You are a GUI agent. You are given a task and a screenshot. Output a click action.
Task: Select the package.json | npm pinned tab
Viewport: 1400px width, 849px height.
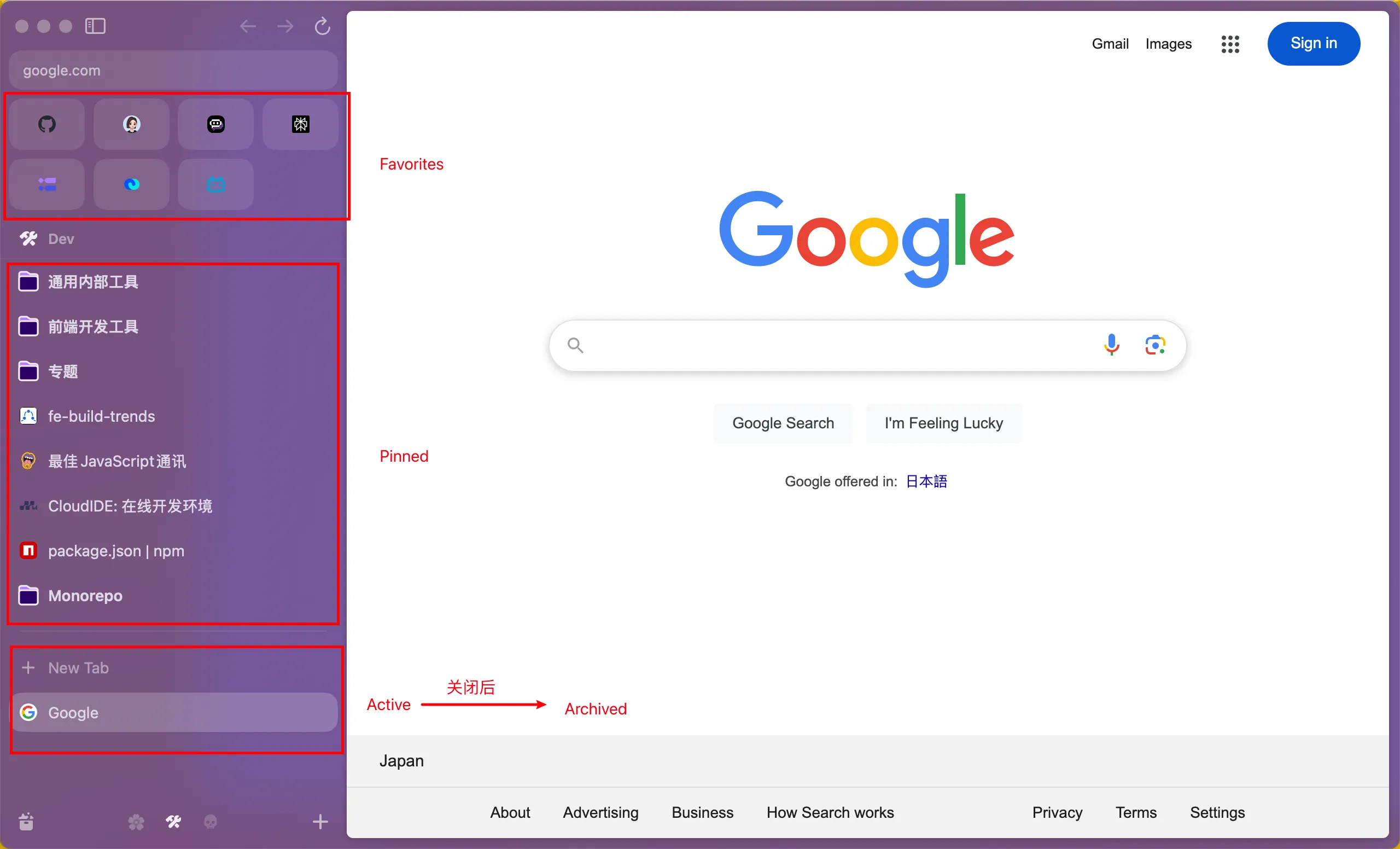[116, 551]
